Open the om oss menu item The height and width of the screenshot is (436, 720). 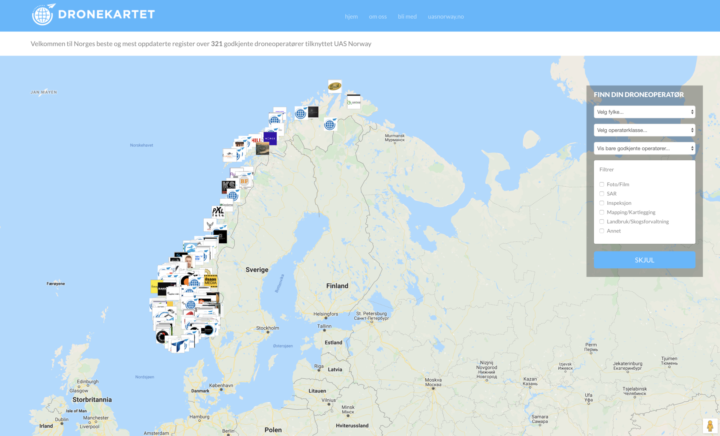coord(377,16)
